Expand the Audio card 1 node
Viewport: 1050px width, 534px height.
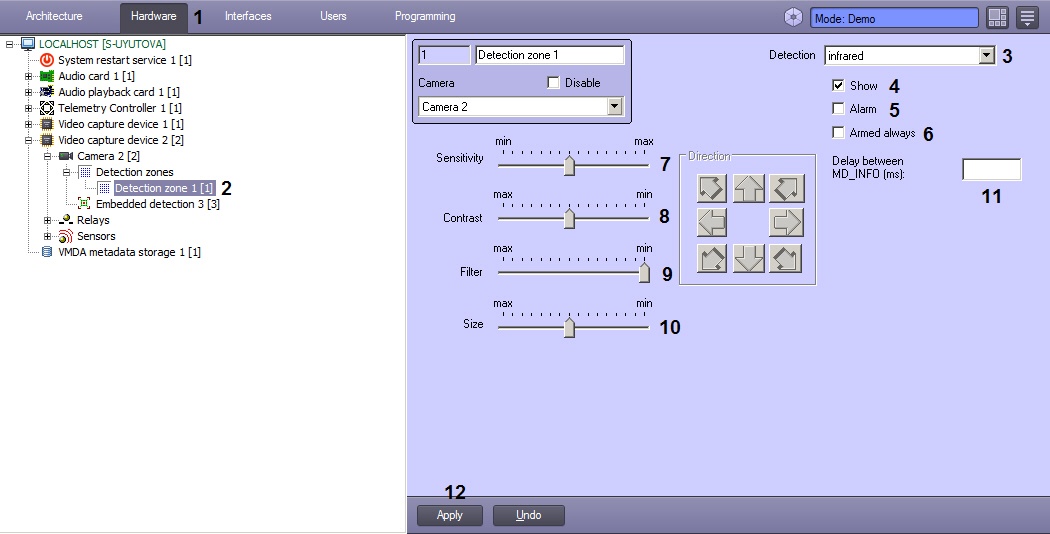click(28, 76)
